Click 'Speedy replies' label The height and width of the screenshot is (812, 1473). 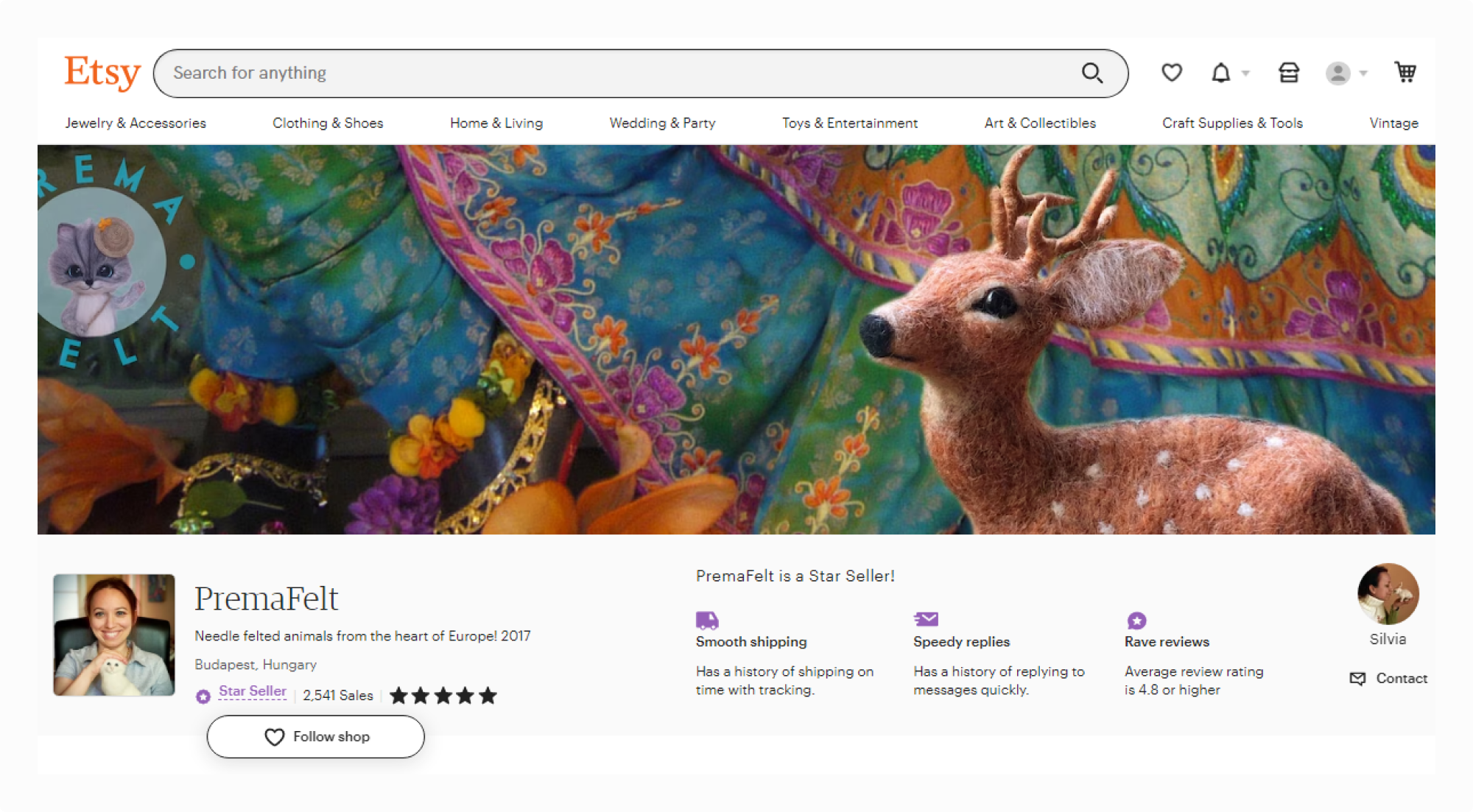[961, 641]
